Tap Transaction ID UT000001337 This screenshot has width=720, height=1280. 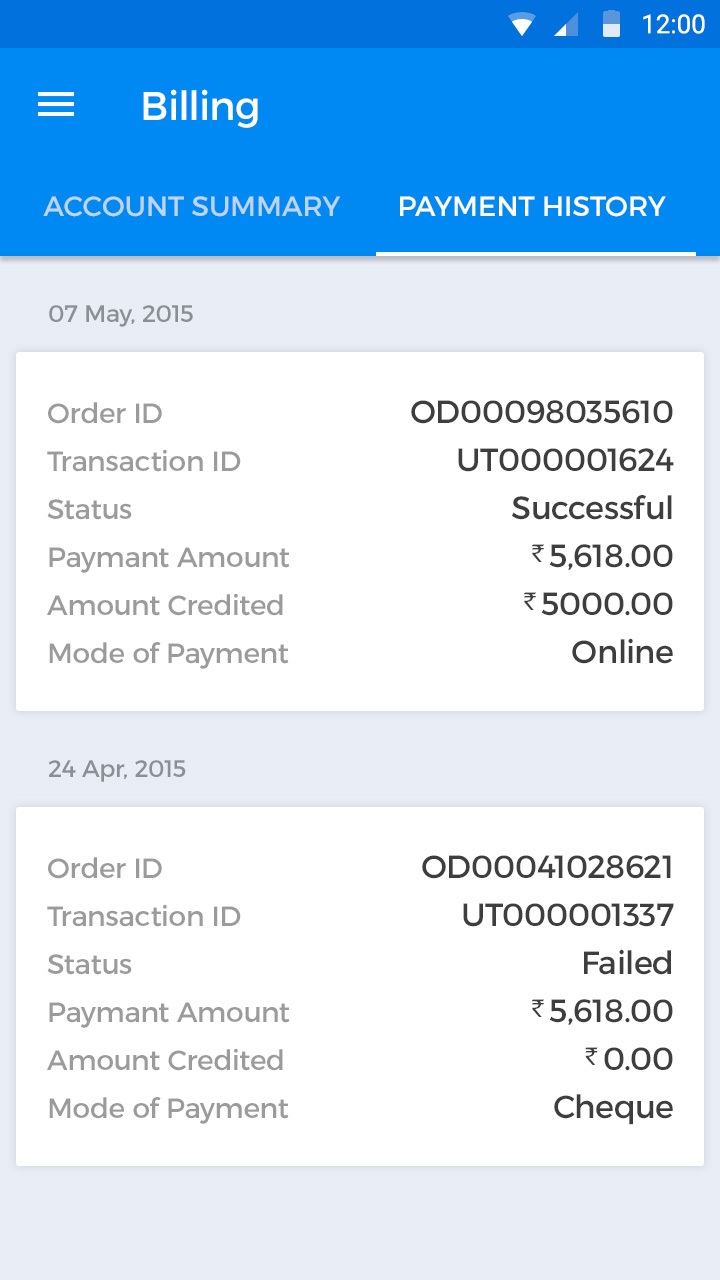tap(567, 915)
